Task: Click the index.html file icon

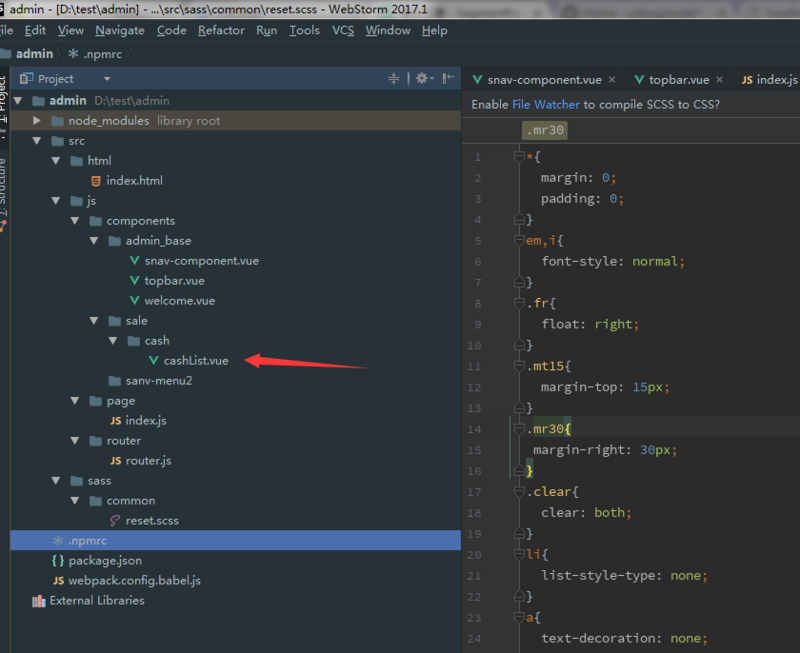Action: click(96, 181)
